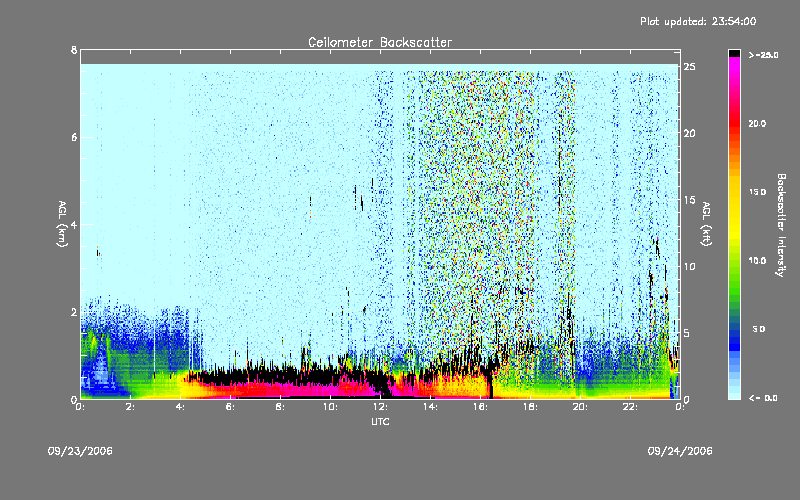
Task: Click the 'Ceilometer Backscatter' chart title
Action: 380,42
